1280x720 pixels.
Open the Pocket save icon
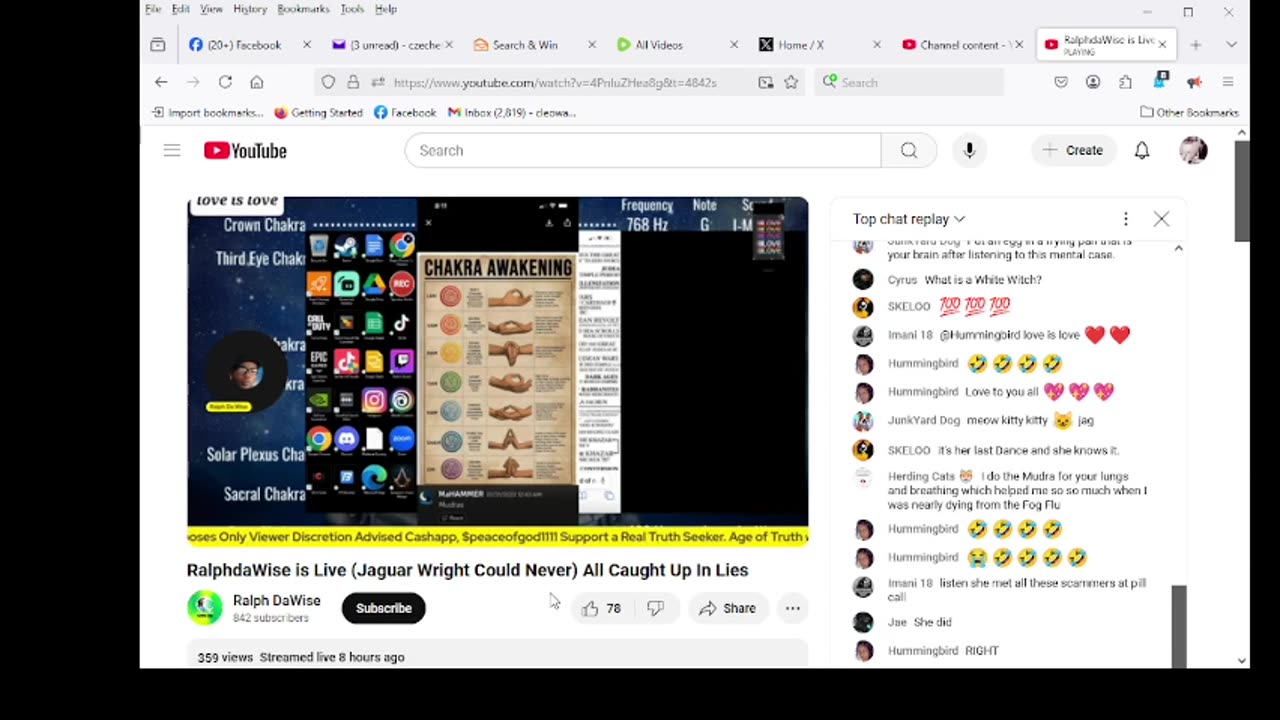coord(1061,82)
